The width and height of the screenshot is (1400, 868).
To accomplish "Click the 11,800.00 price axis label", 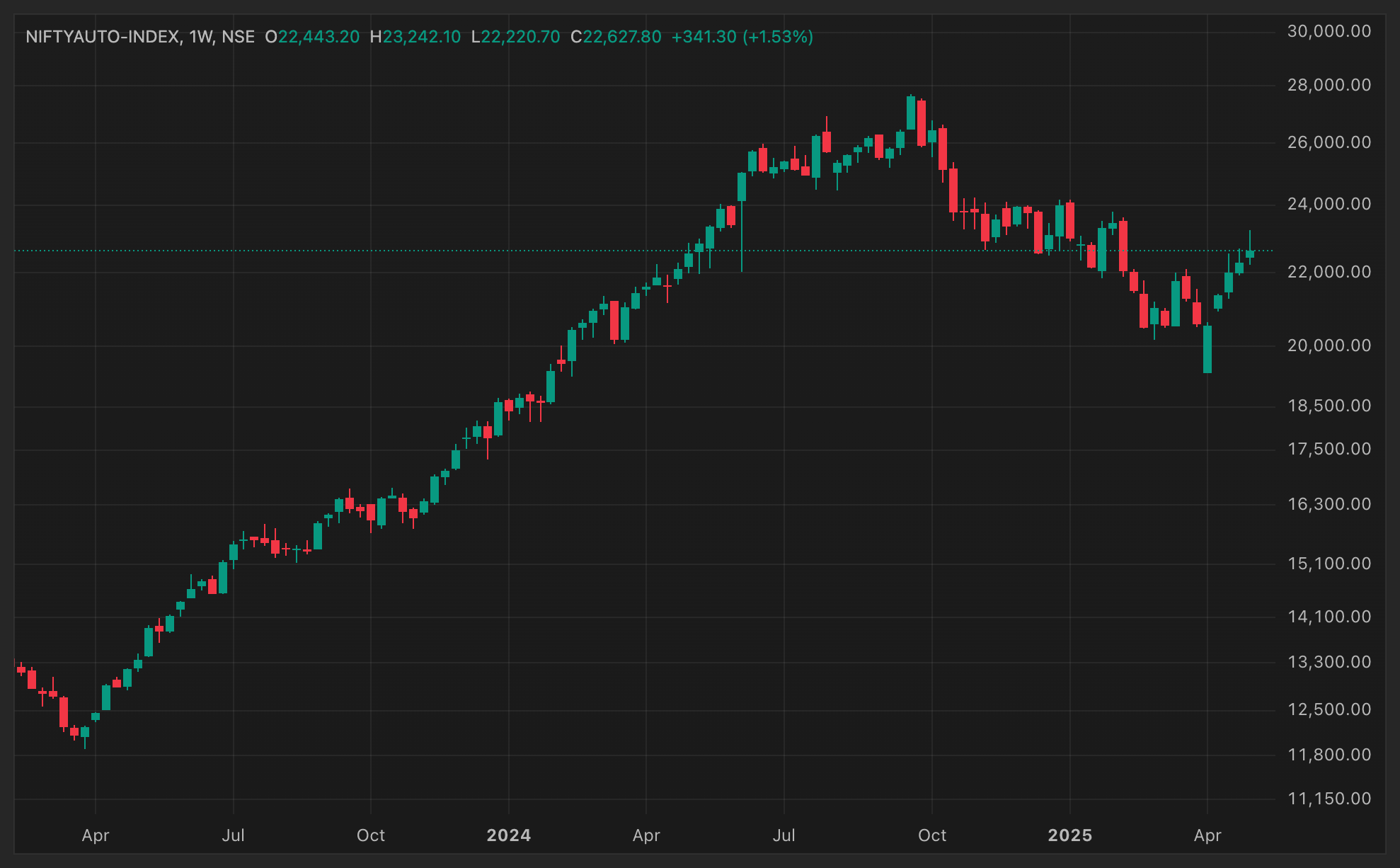I will point(1329,755).
